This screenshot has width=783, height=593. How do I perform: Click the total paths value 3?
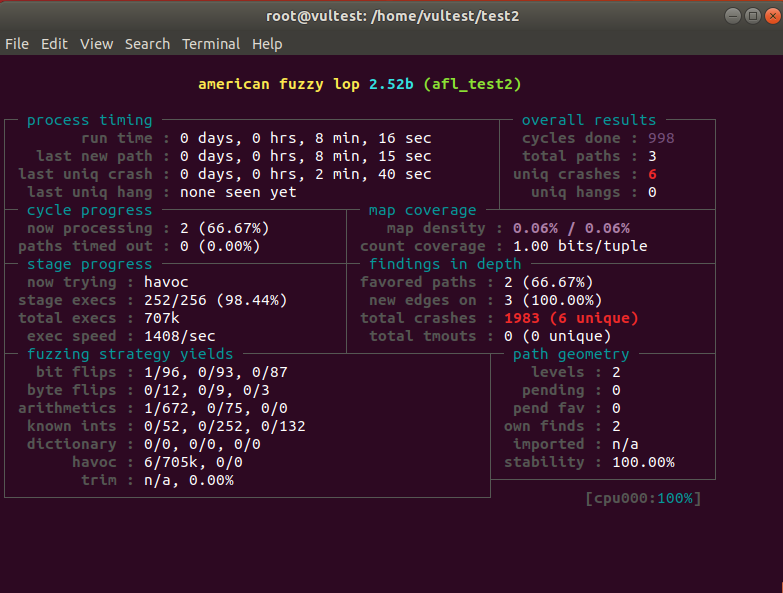pyautogui.click(x=652, y=156)
